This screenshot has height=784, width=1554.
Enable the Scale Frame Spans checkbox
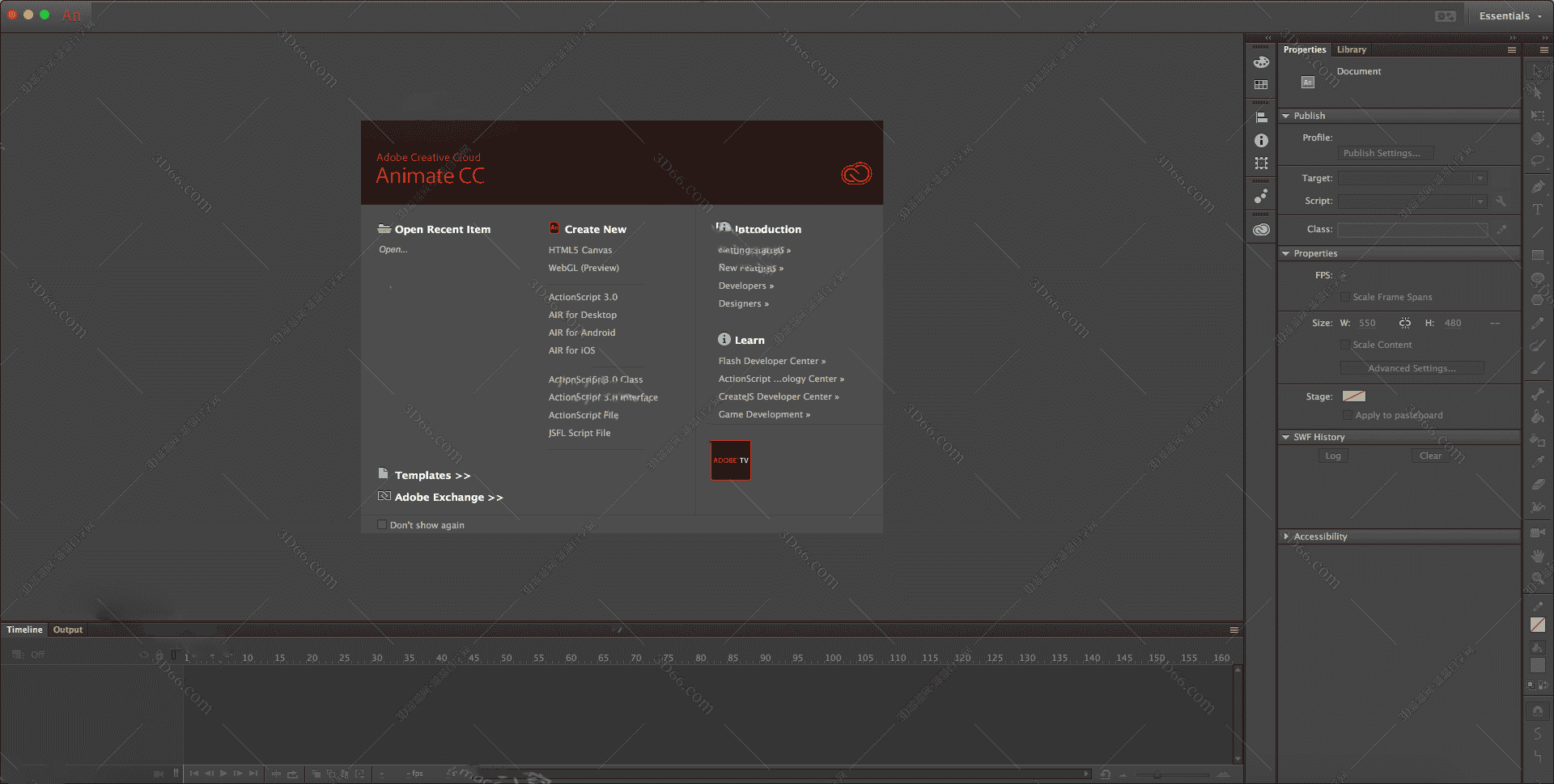click(1345, 297)
